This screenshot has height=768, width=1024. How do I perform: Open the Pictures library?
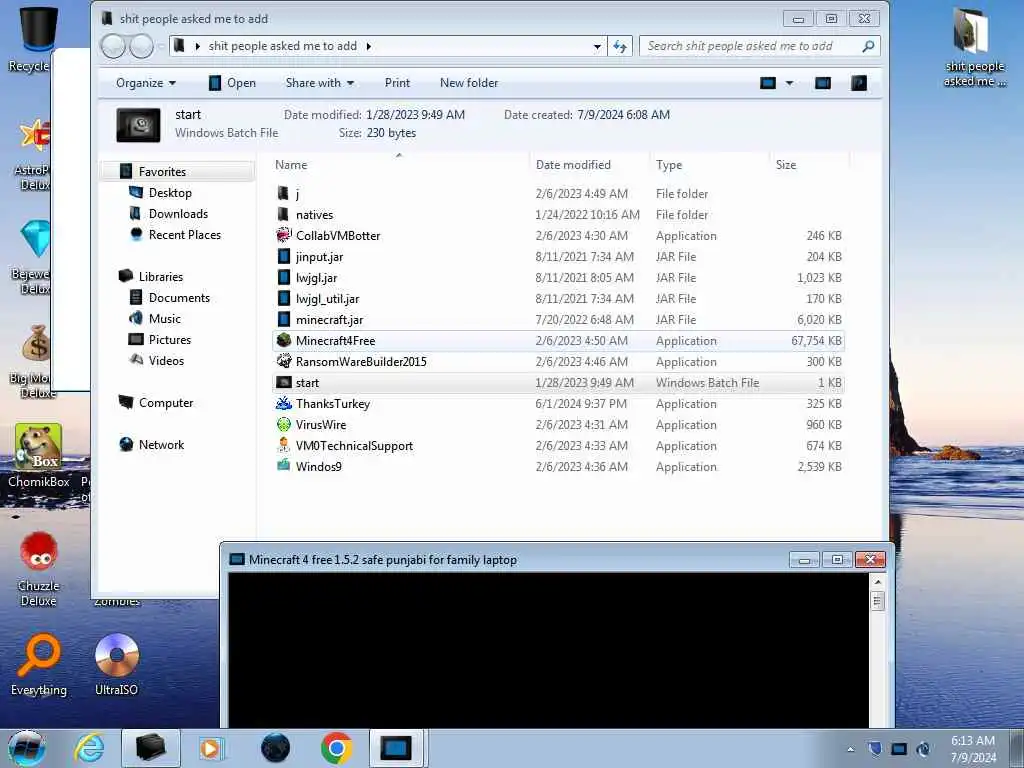point(170,340)
